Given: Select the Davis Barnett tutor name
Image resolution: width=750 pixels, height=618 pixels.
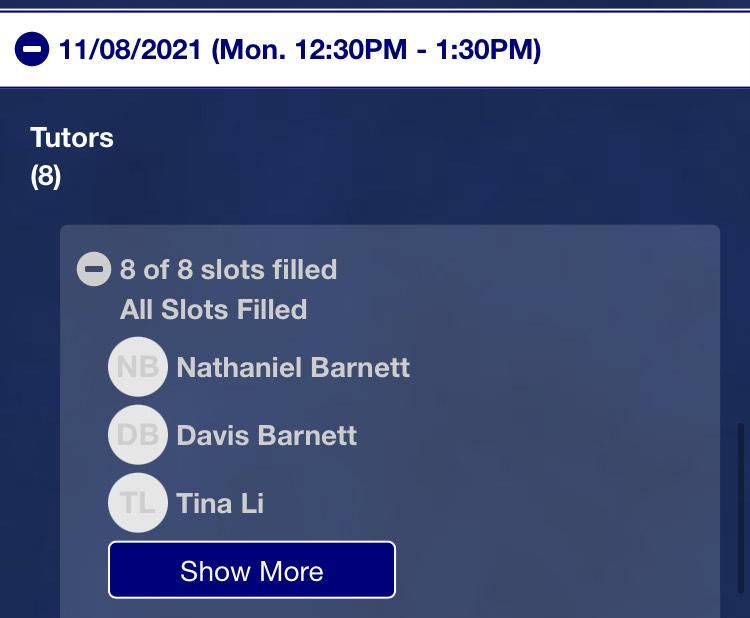Looking at the screenshot, I should [266, 435].
